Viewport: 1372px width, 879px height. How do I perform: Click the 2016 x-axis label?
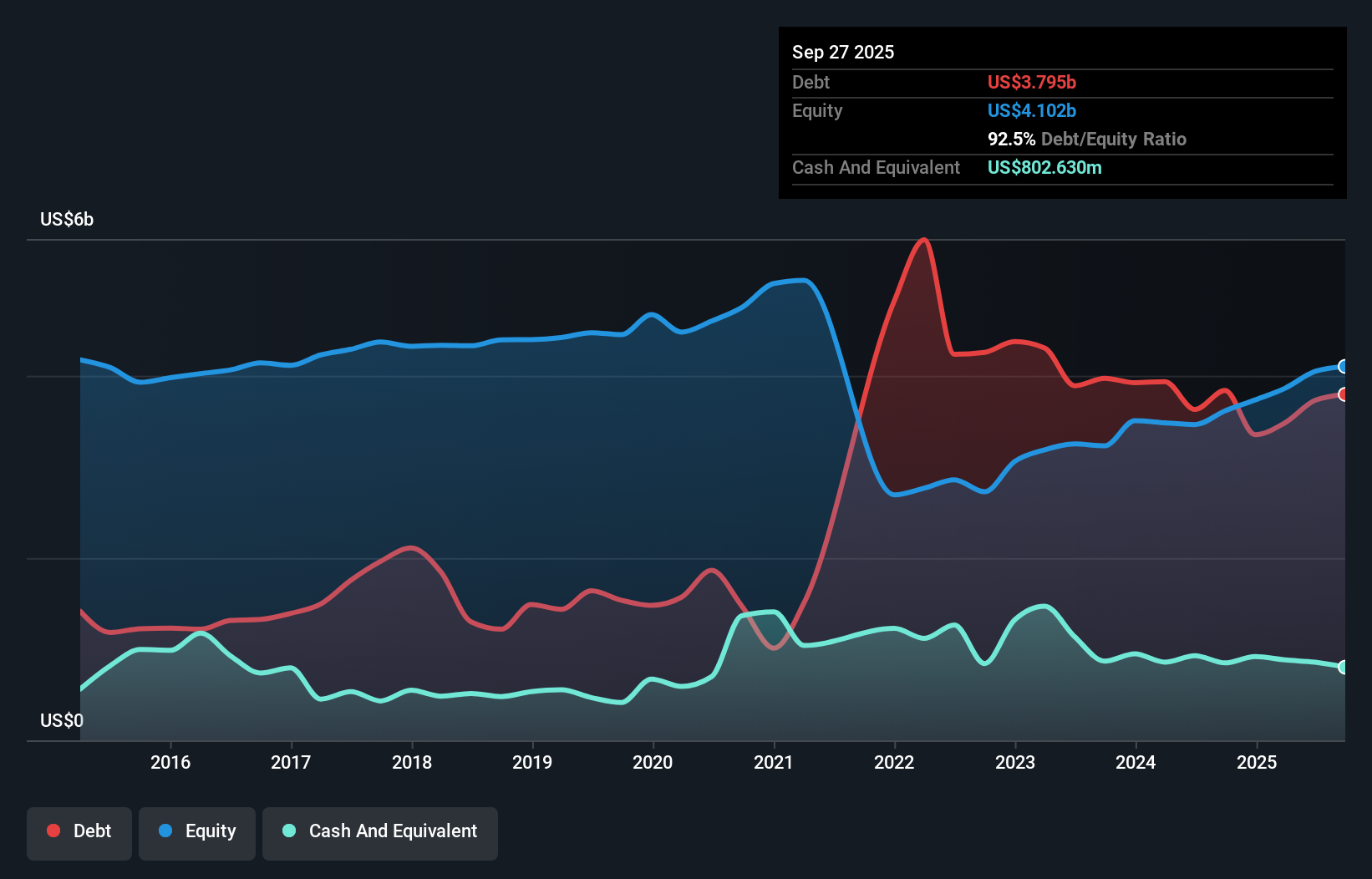pyautogui.click(x=170, y=762)
